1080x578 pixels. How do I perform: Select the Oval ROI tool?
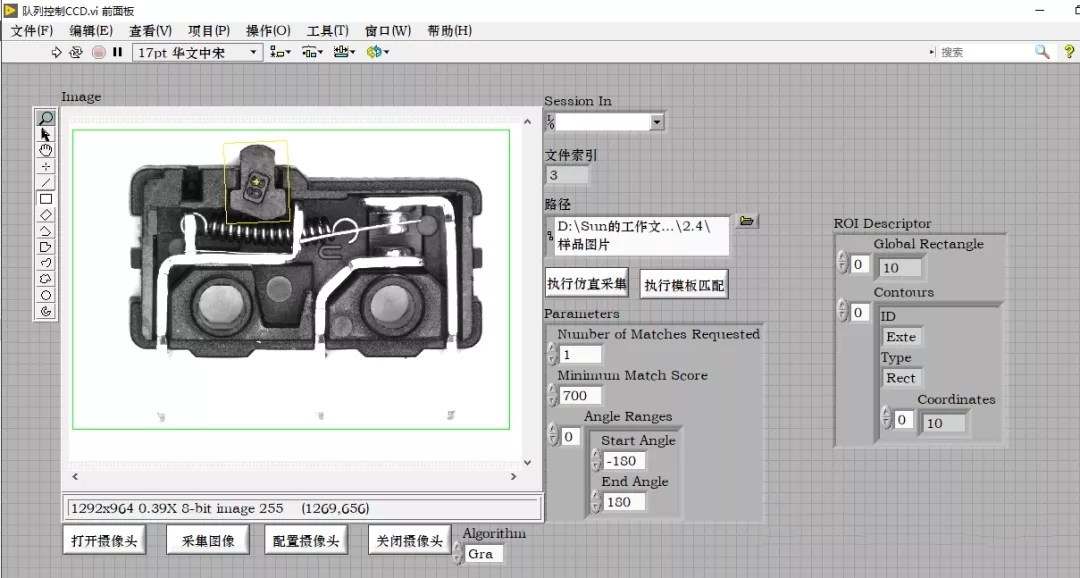[x=45, y=295]
